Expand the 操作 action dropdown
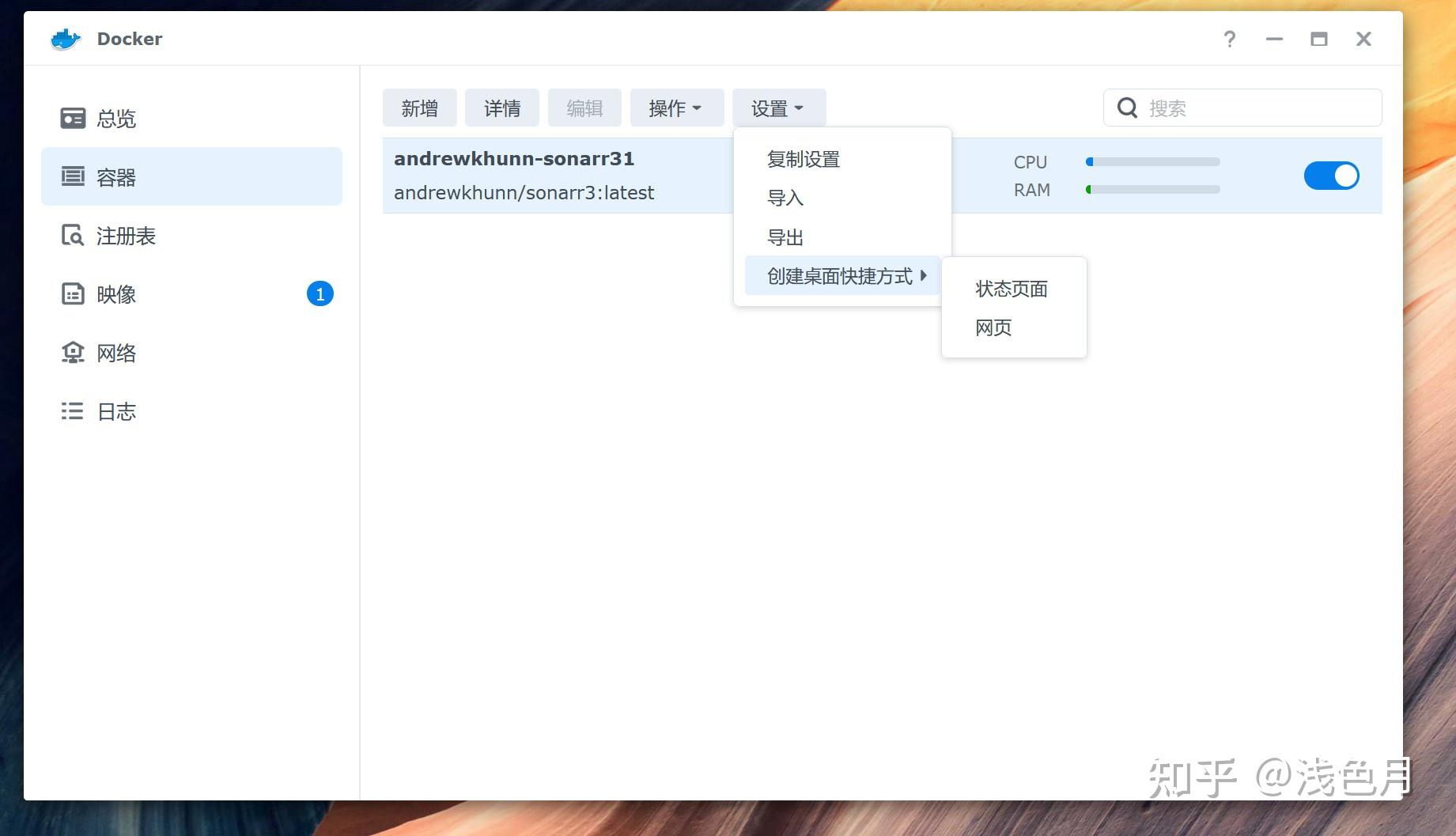The image size is (1456, 836). coord(676,108)
